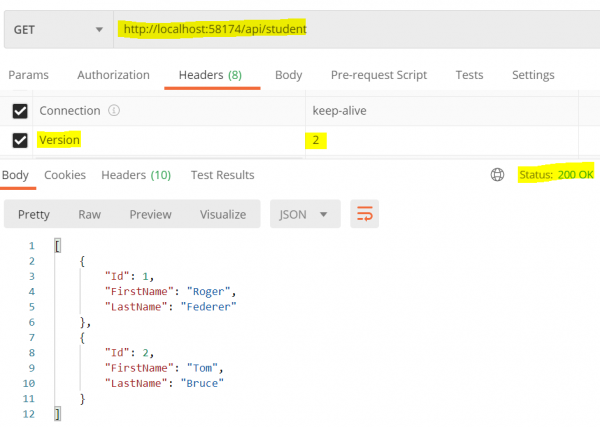
Task: Select the request Body tab
Action: (x=288, y=75)
